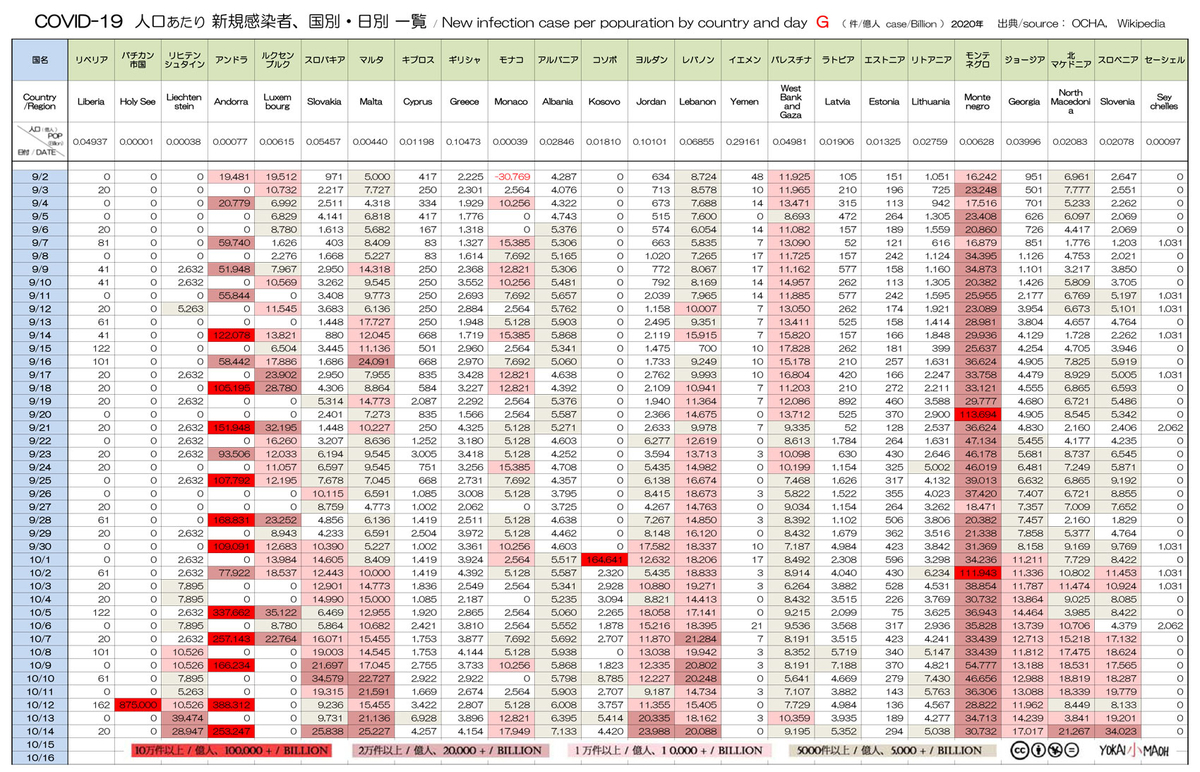The height and width of the screenshot is (772, 1200).
Task: Select the Lithuania column header
Action: point(931,101)
